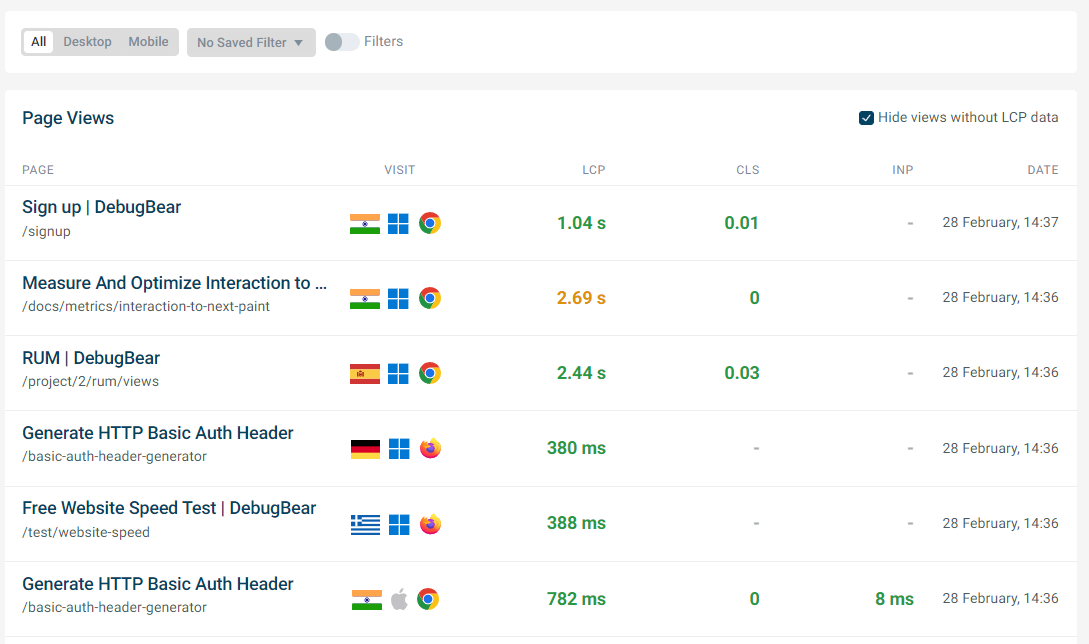Click Windows icon in RUM row
The width and height of the screenshot is (1089, 644).
pos(398,374)
